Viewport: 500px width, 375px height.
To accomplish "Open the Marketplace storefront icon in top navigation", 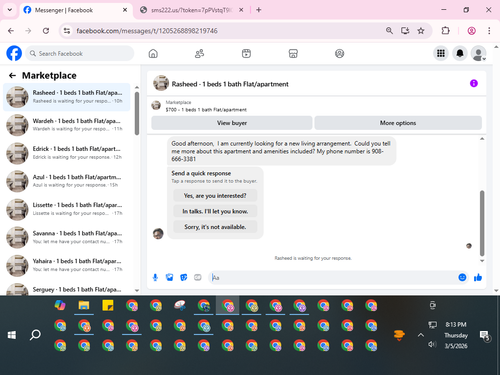I will (x=293, y=53).
